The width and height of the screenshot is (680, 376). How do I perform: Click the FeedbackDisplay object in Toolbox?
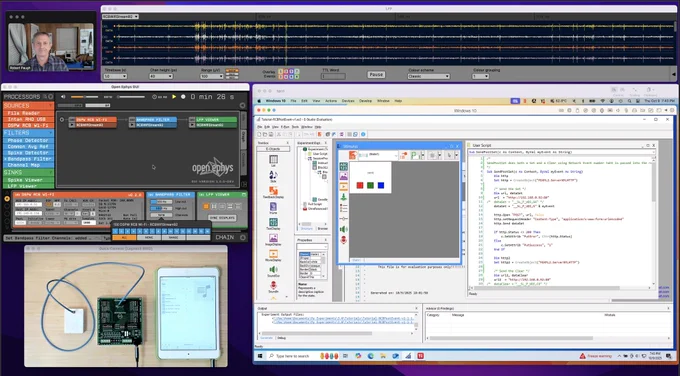tap(273, 192)
